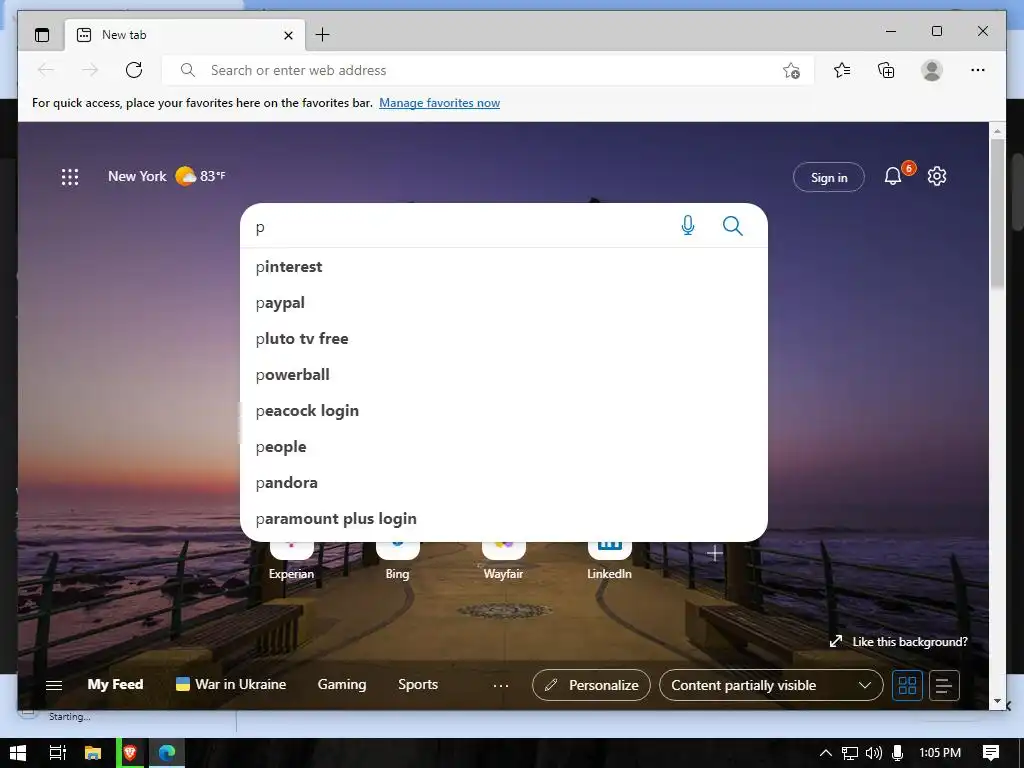
Task: Click the page vertical scrollbar thumb
Action: [x=997, y=214]
